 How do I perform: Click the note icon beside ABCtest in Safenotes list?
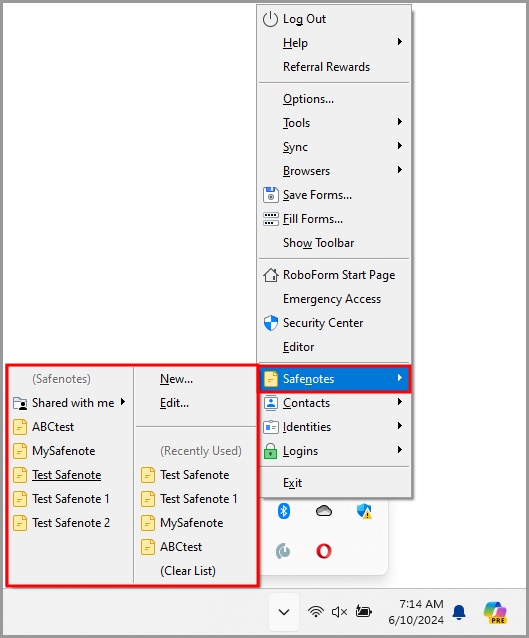[20, 427]
